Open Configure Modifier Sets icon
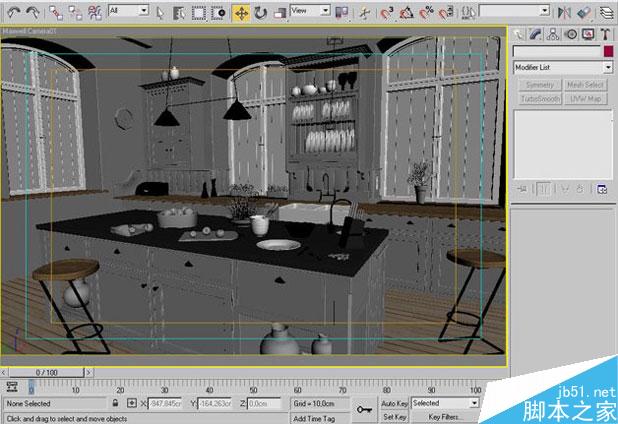This screenshot has width=618, height=424. point(602,190)
